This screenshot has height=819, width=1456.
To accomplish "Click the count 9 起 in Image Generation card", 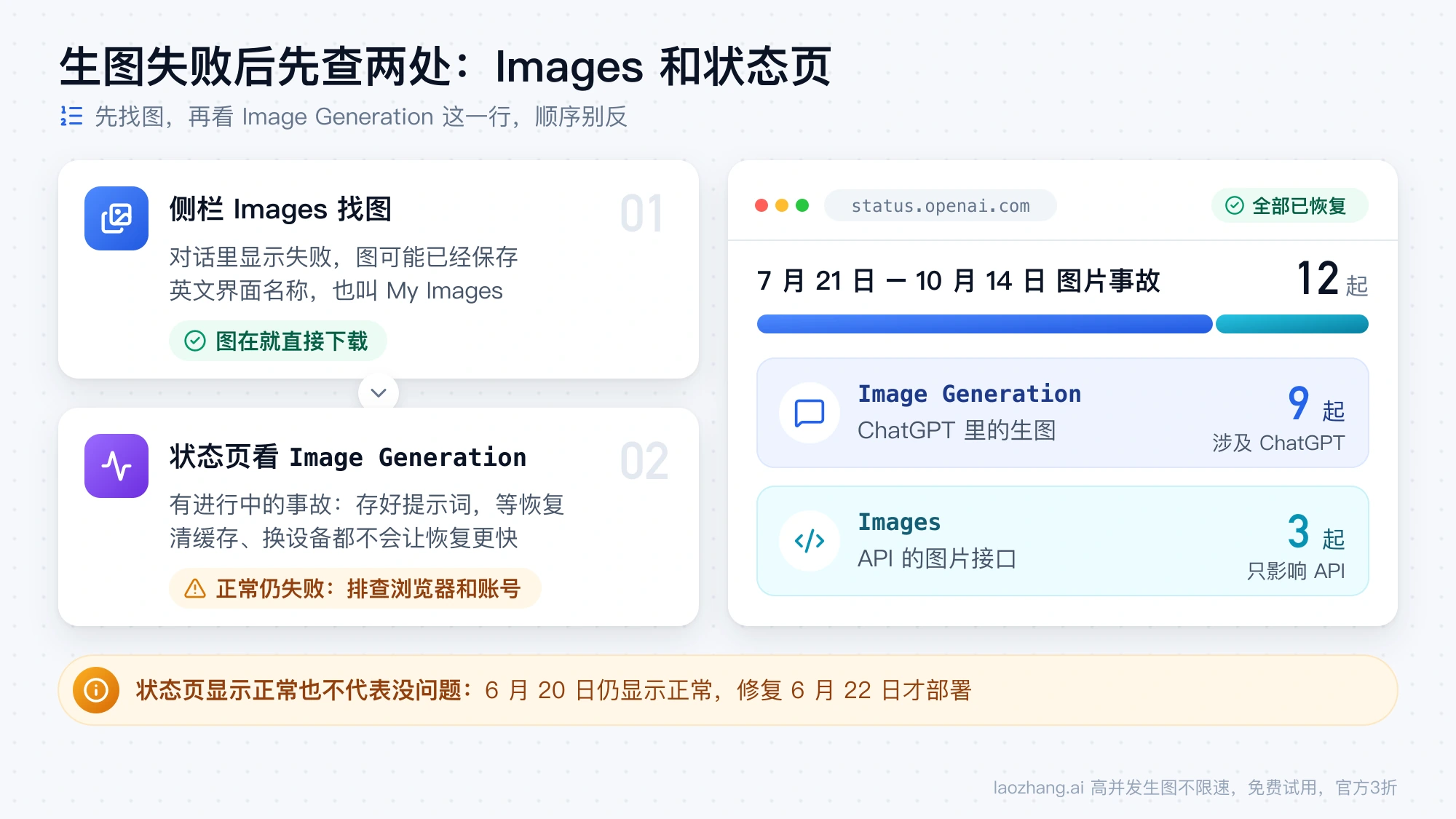I will [1316, 404].
